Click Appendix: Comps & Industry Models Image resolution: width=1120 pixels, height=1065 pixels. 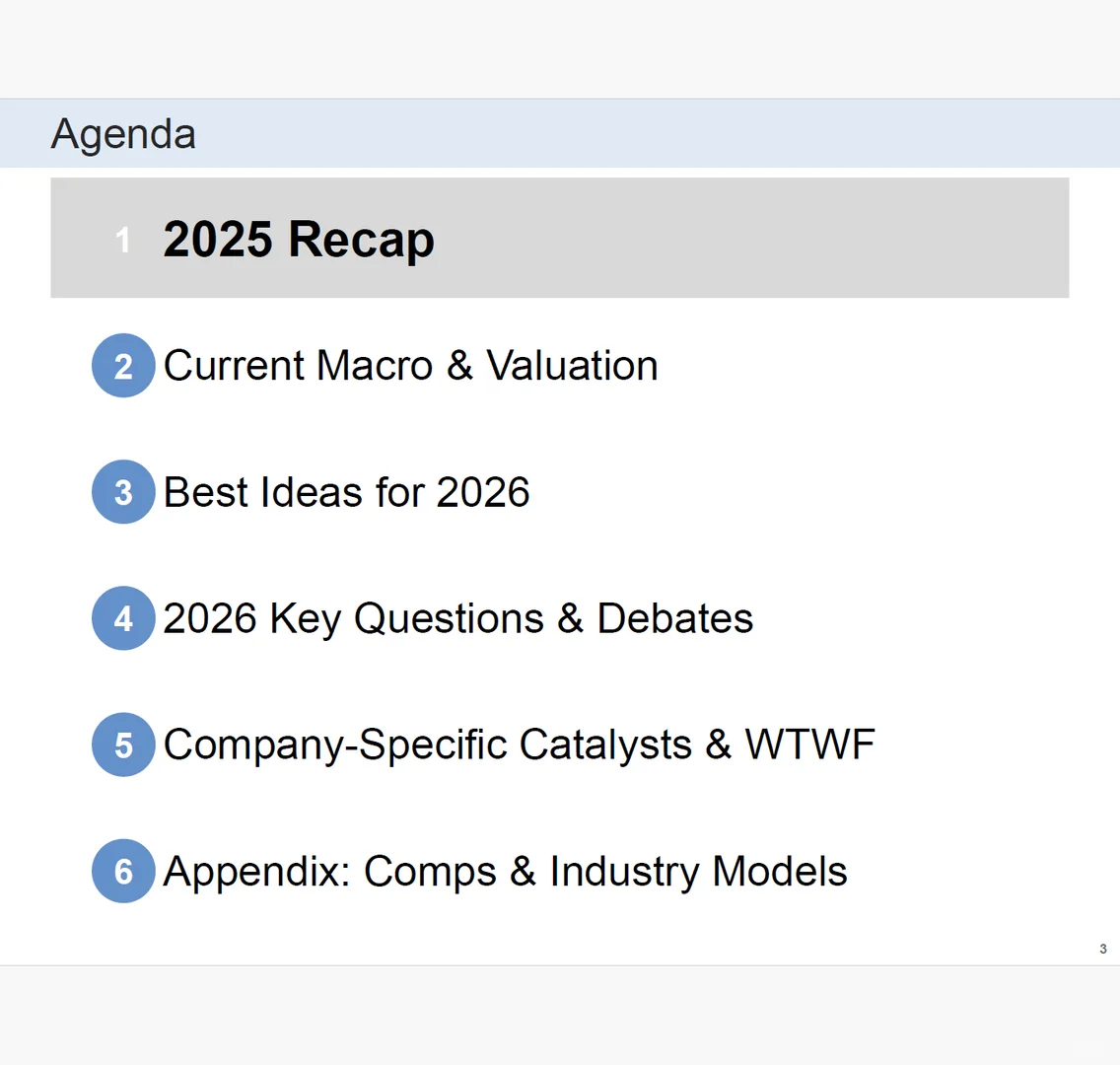[505, 872]
